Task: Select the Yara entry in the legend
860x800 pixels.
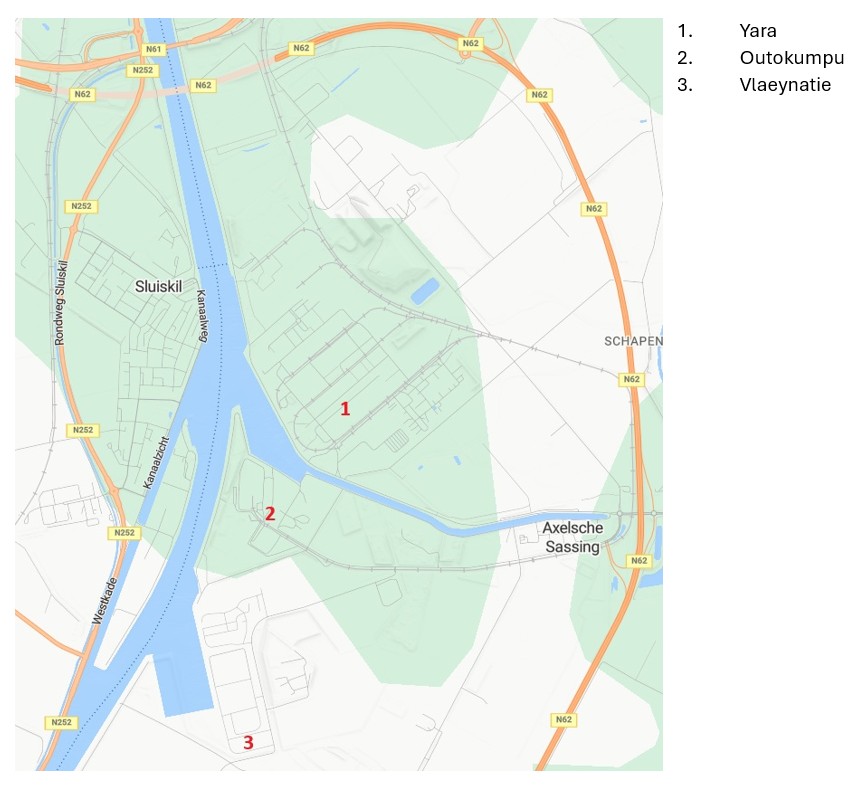Action: pos(757,30)
